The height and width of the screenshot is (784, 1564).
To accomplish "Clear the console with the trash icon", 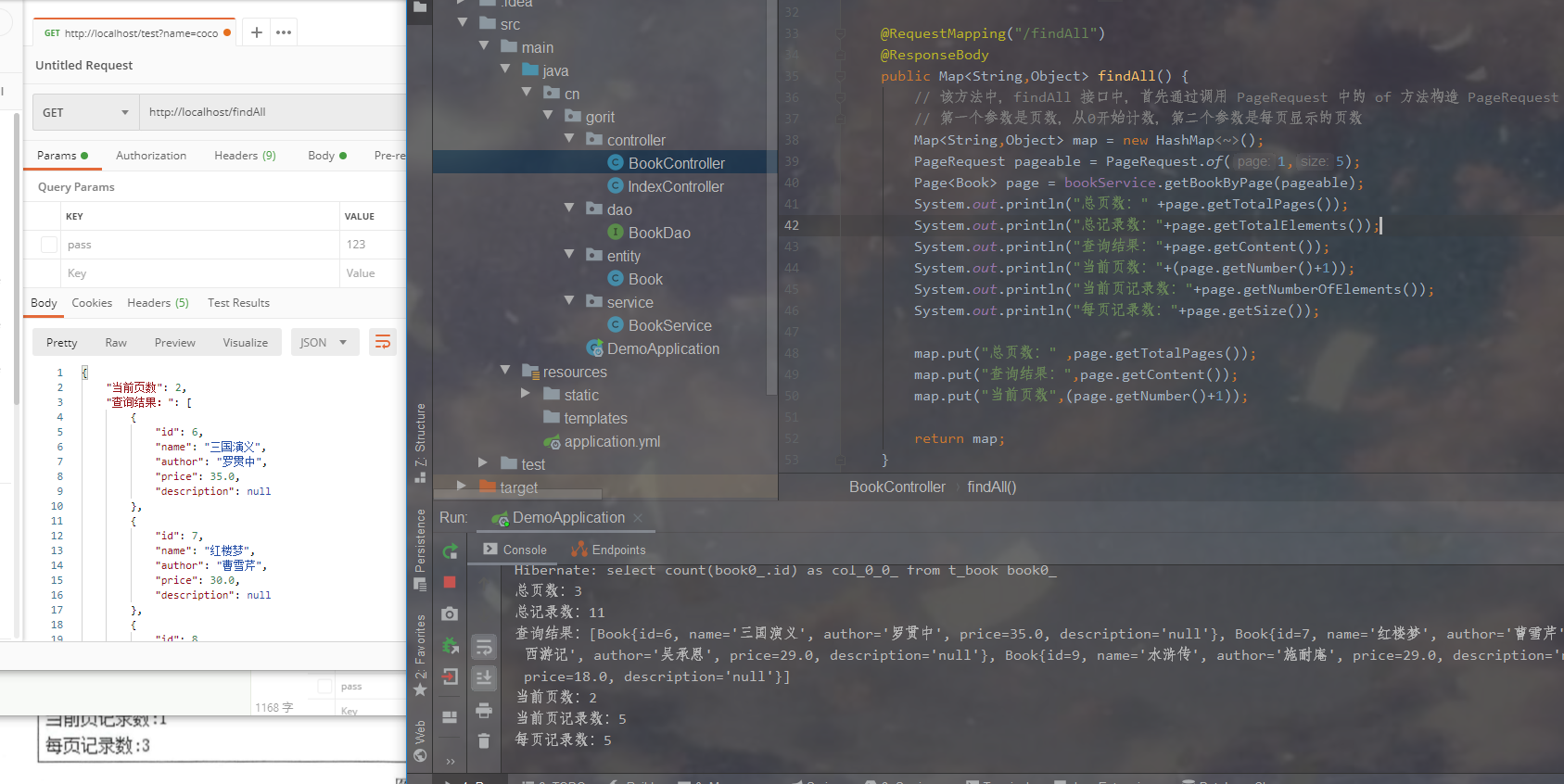I will coord(484,740).
